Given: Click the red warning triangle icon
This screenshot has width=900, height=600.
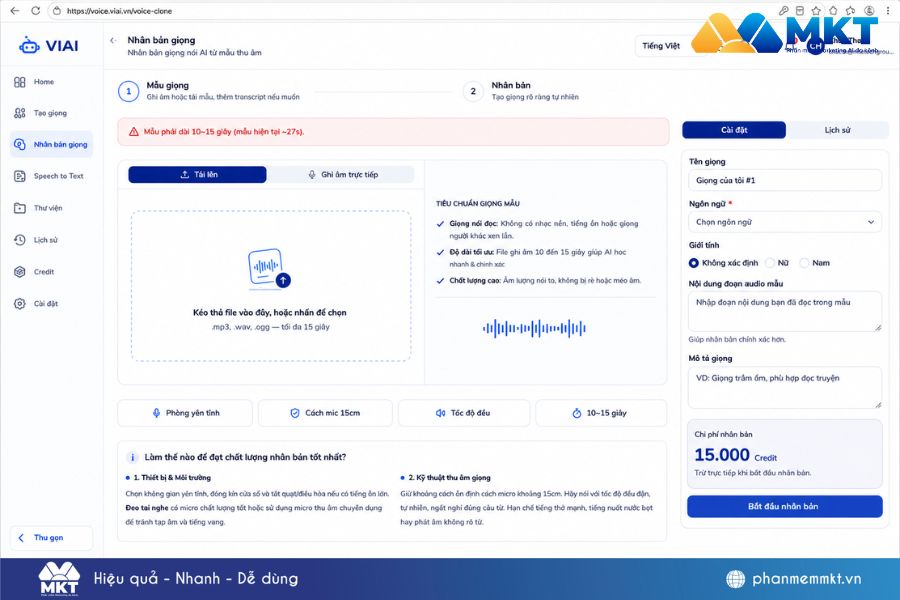Looking at the screenshot, I should 134,131.
